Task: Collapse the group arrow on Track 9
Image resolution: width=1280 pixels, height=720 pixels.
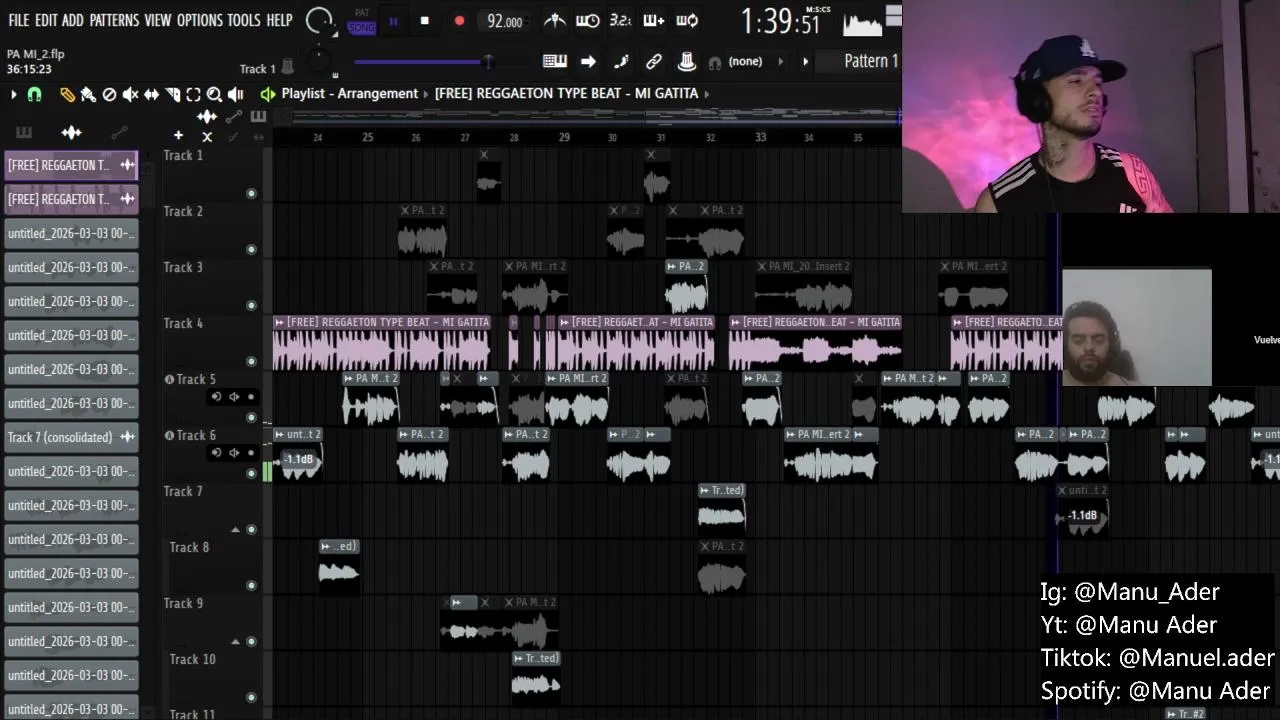Action: click(235, 641)
